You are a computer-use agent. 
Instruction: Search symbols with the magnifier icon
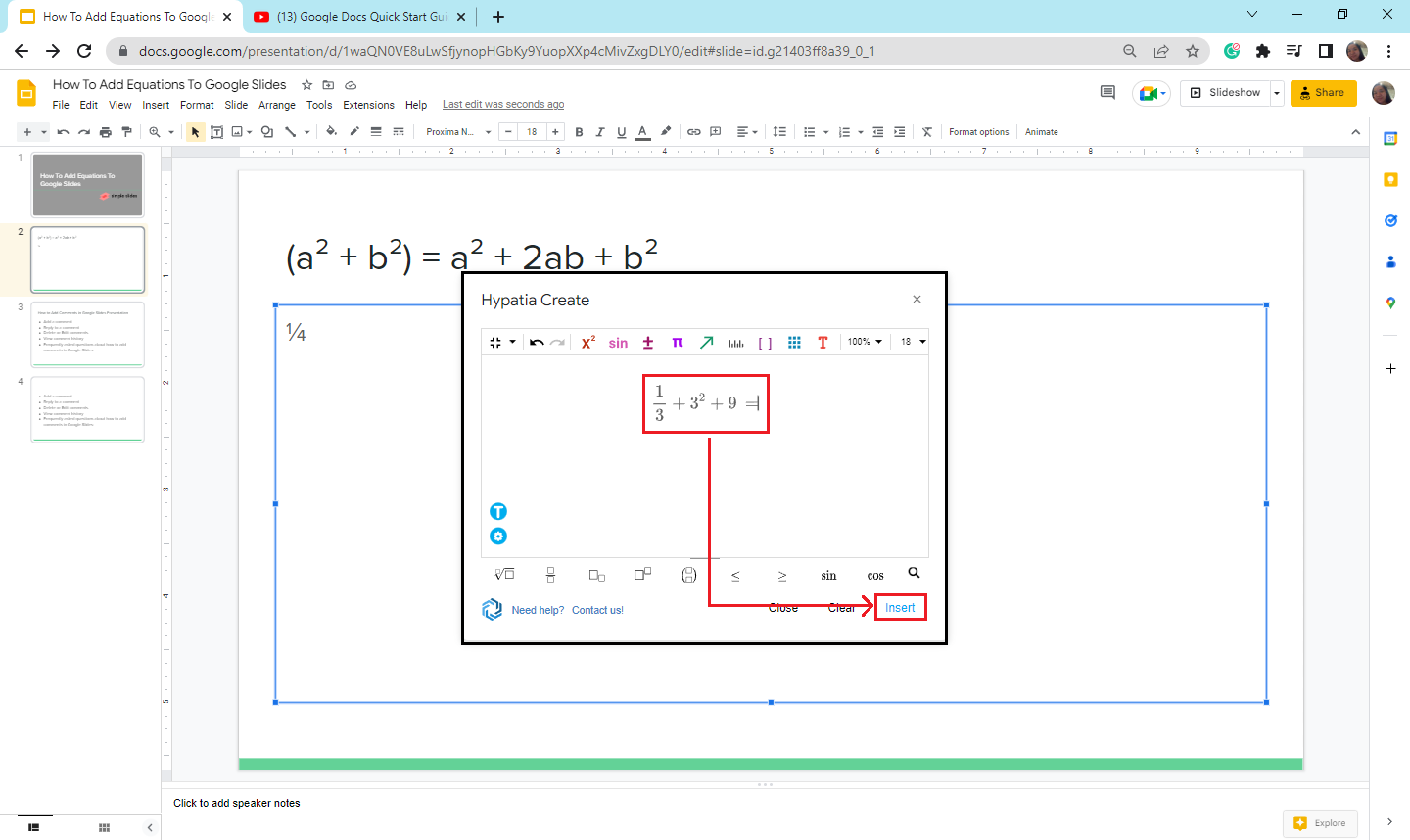(914, 573)
